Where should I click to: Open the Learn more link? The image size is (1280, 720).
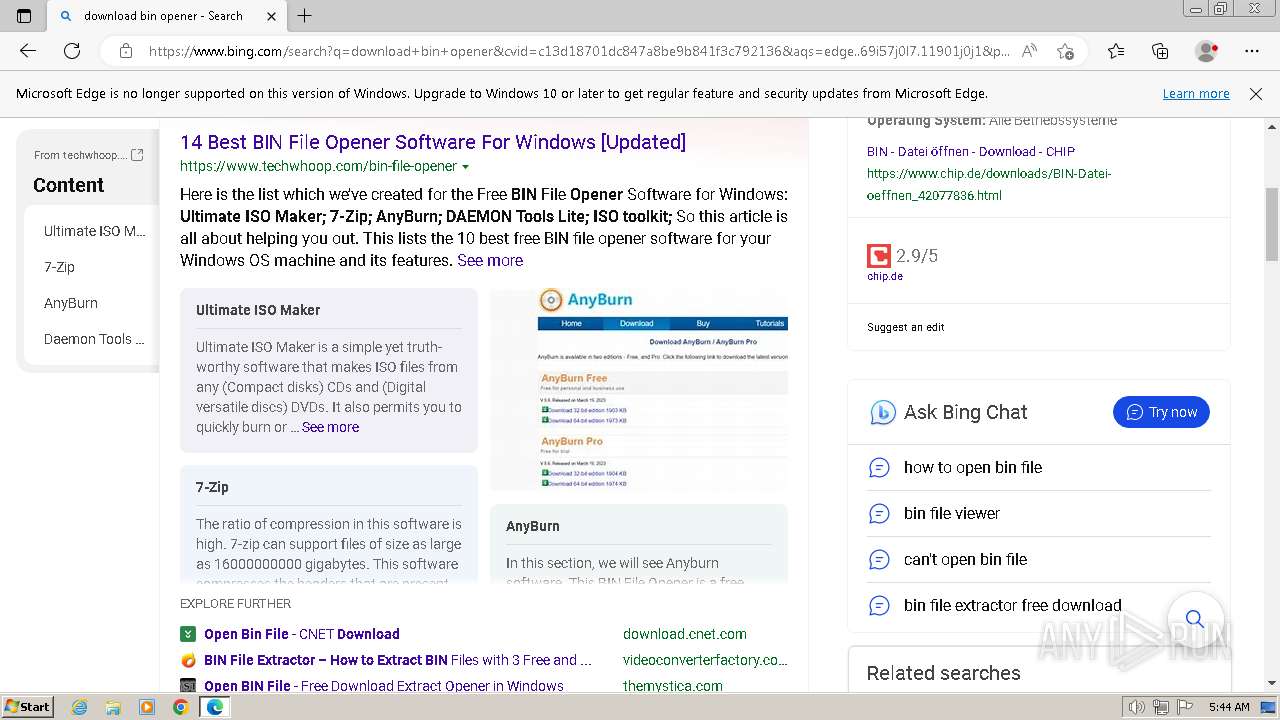pos(1196,94)
